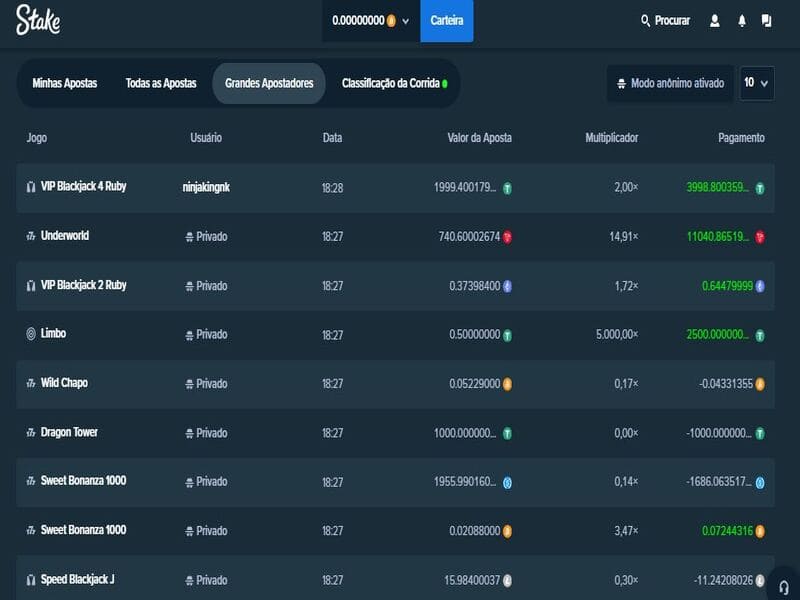
Task: Open the Underworld game link
Action: [65, 236]
